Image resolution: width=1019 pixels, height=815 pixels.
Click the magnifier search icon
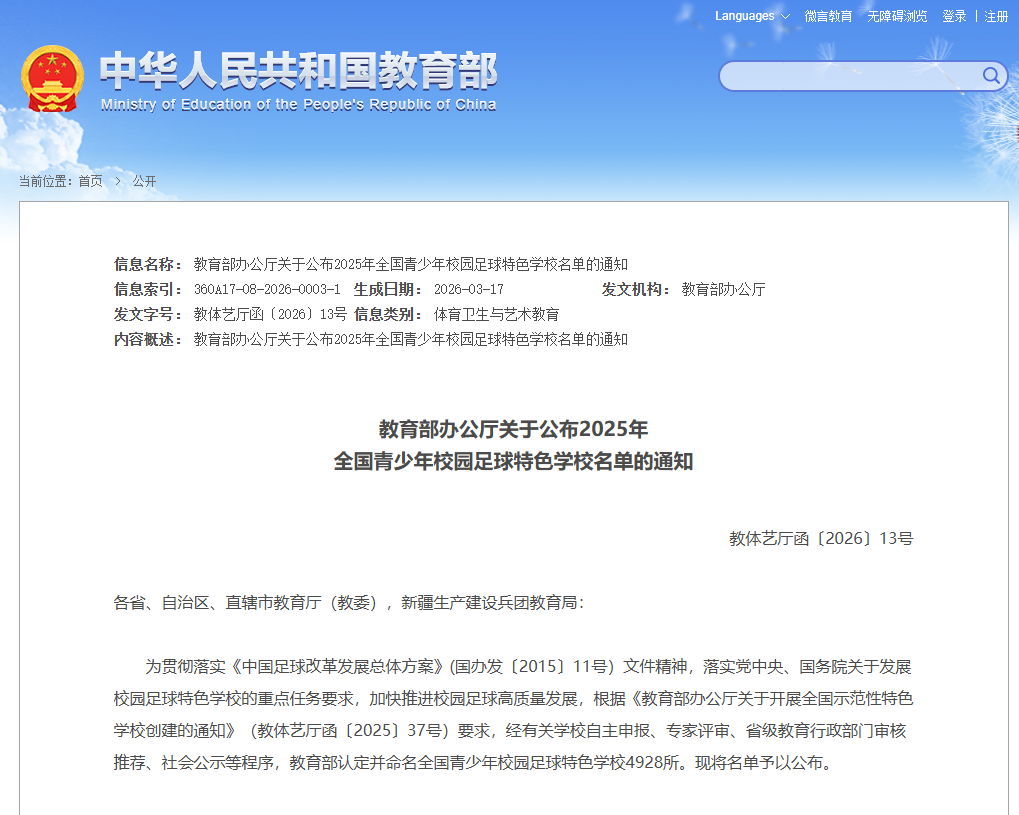[991, 76]
